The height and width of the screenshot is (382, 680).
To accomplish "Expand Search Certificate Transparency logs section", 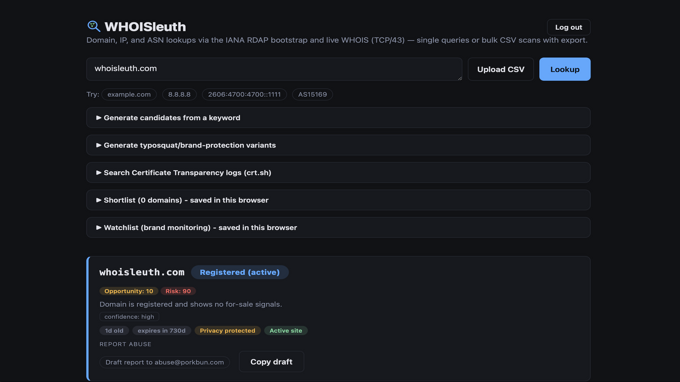I will 338,173.
